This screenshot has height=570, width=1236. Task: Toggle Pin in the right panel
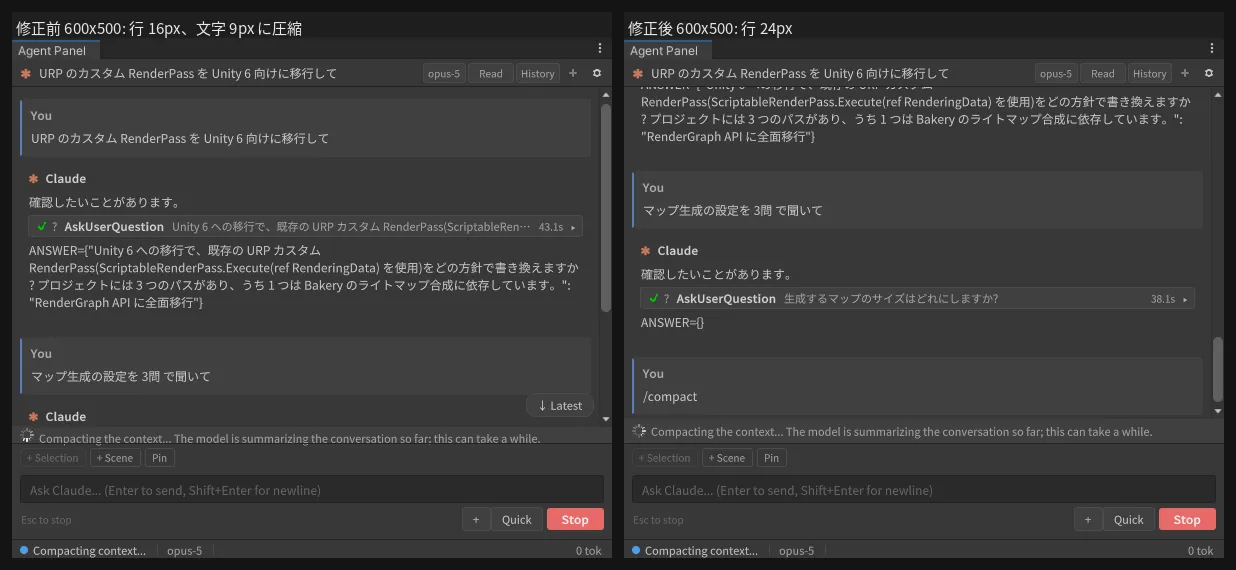pos(772,458)
